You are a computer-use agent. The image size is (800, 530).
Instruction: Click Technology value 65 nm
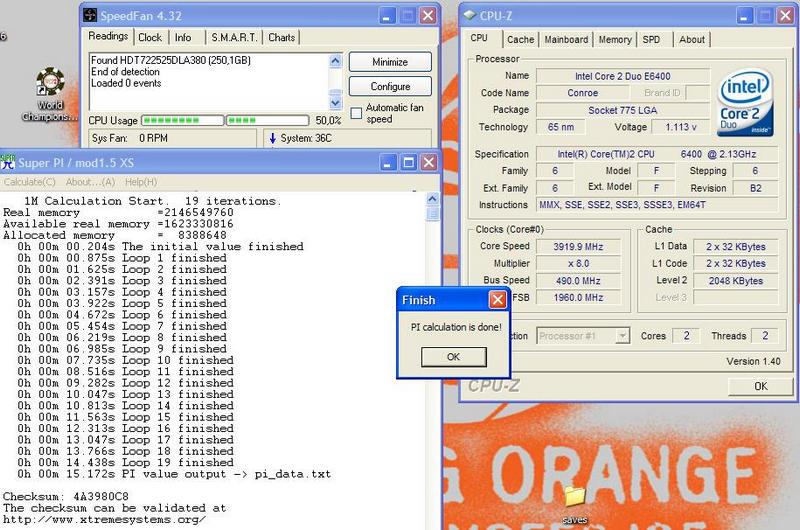click(x=560, y=127)
